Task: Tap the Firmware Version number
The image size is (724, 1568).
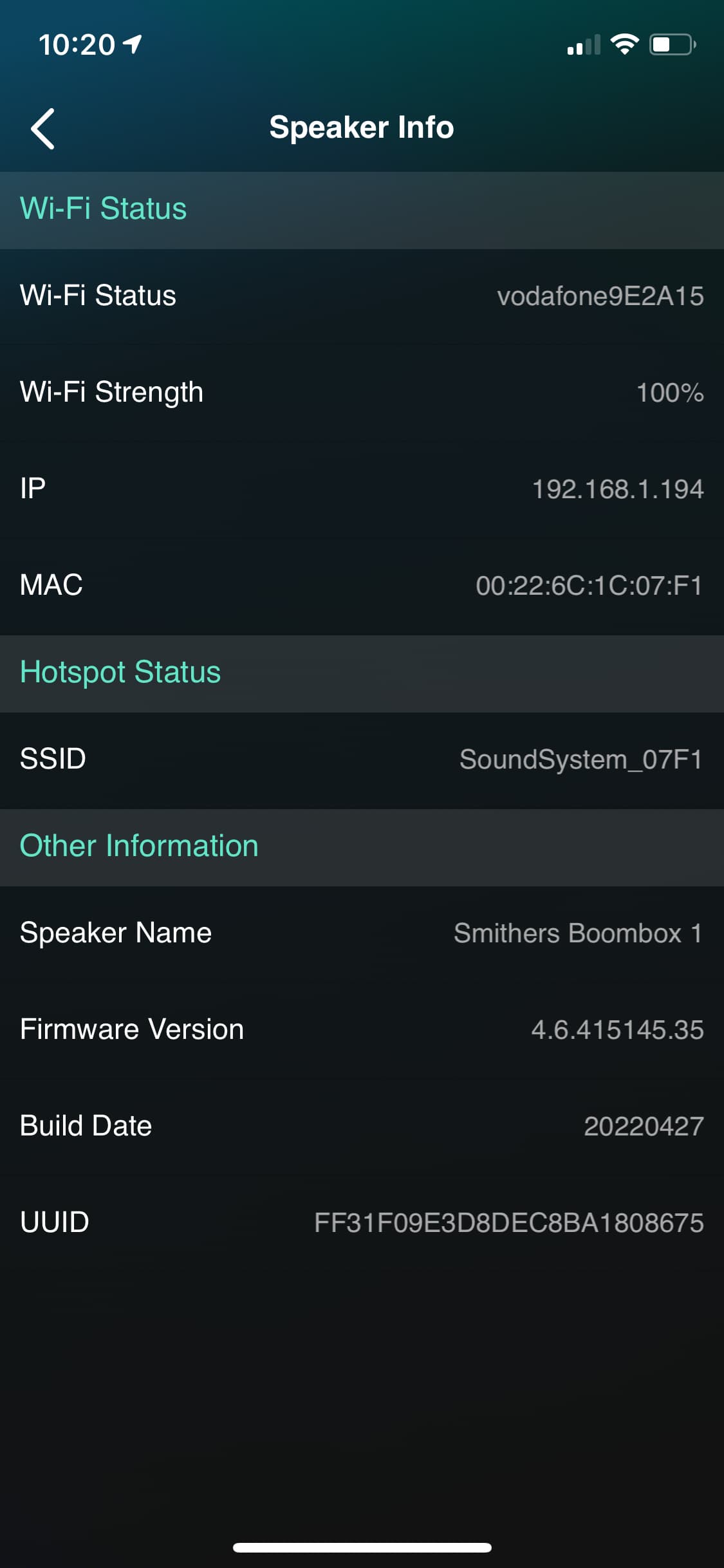Action: pos(617,1030)
